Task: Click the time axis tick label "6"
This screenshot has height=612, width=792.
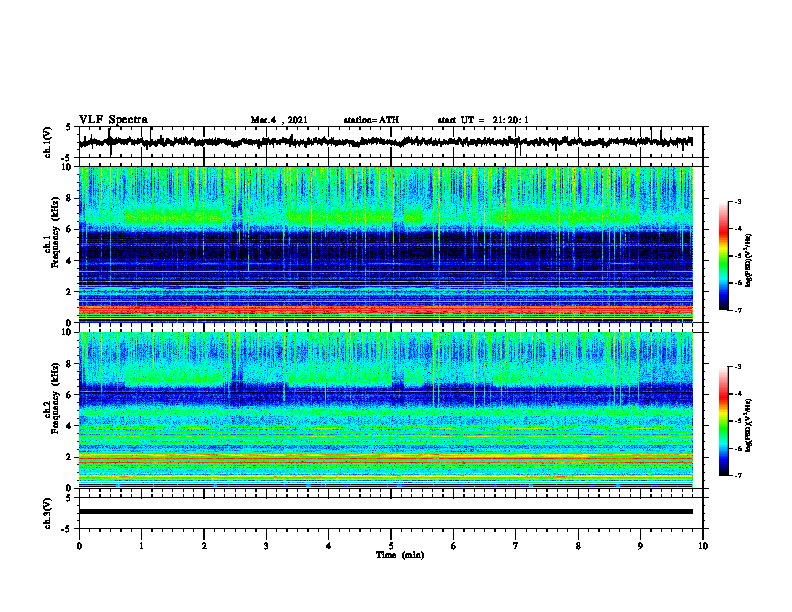Action: (453, 546)
